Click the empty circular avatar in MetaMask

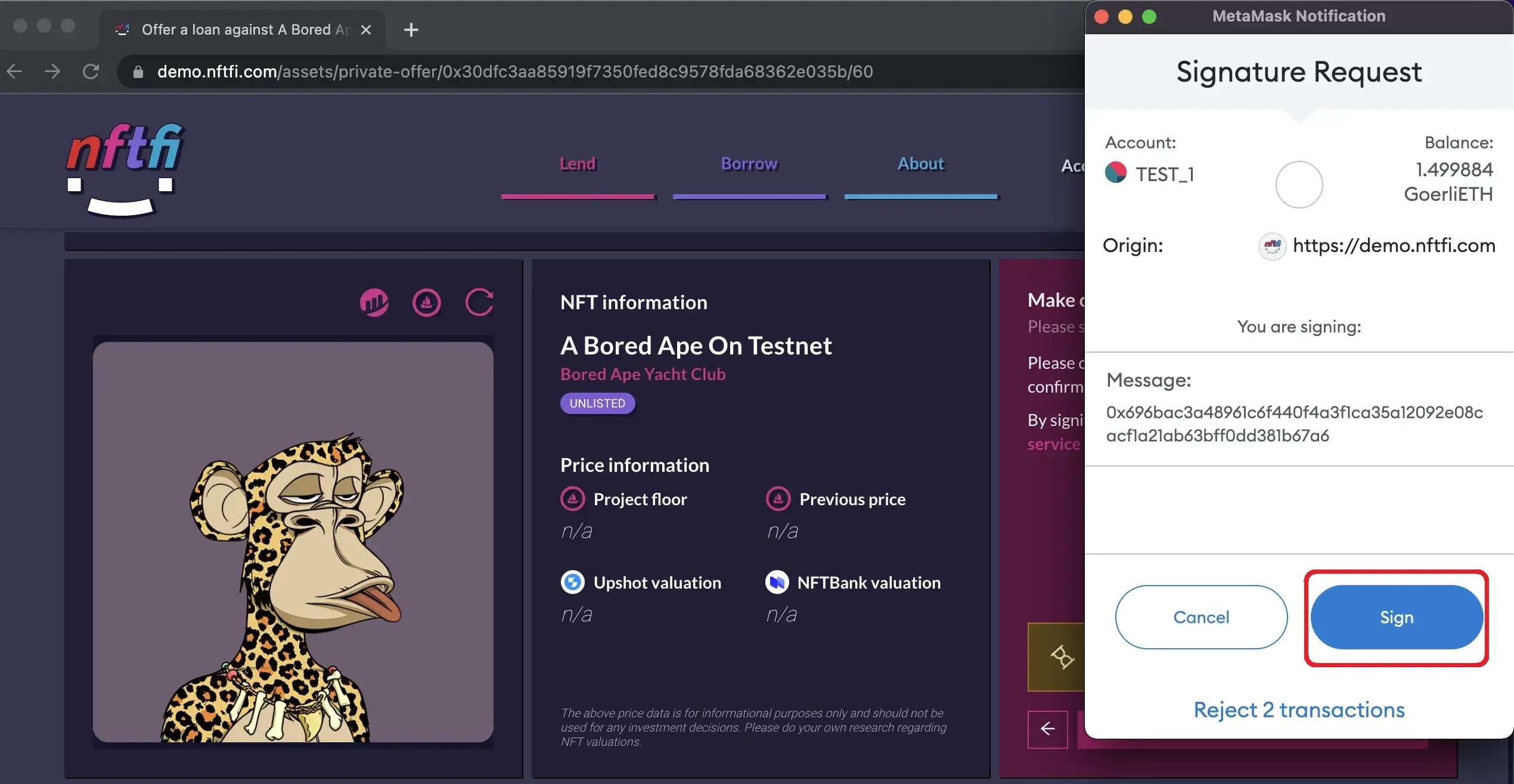pyautogui.click(x=1299, y=185)
